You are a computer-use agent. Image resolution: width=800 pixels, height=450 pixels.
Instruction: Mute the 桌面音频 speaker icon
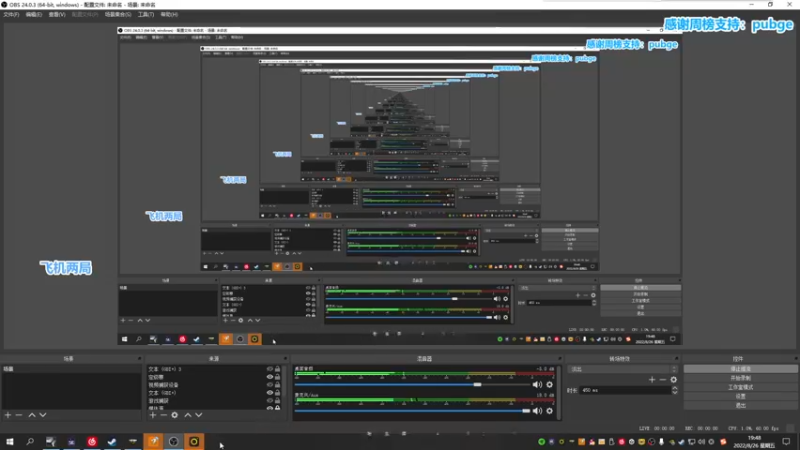click(537, 385)
